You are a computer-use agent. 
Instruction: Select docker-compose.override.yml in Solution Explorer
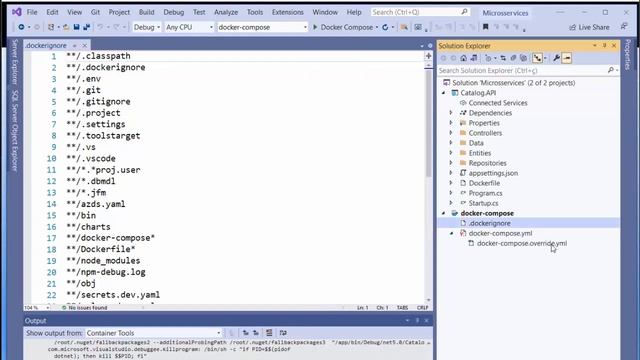pyautogui.click(x=522, y=243)
